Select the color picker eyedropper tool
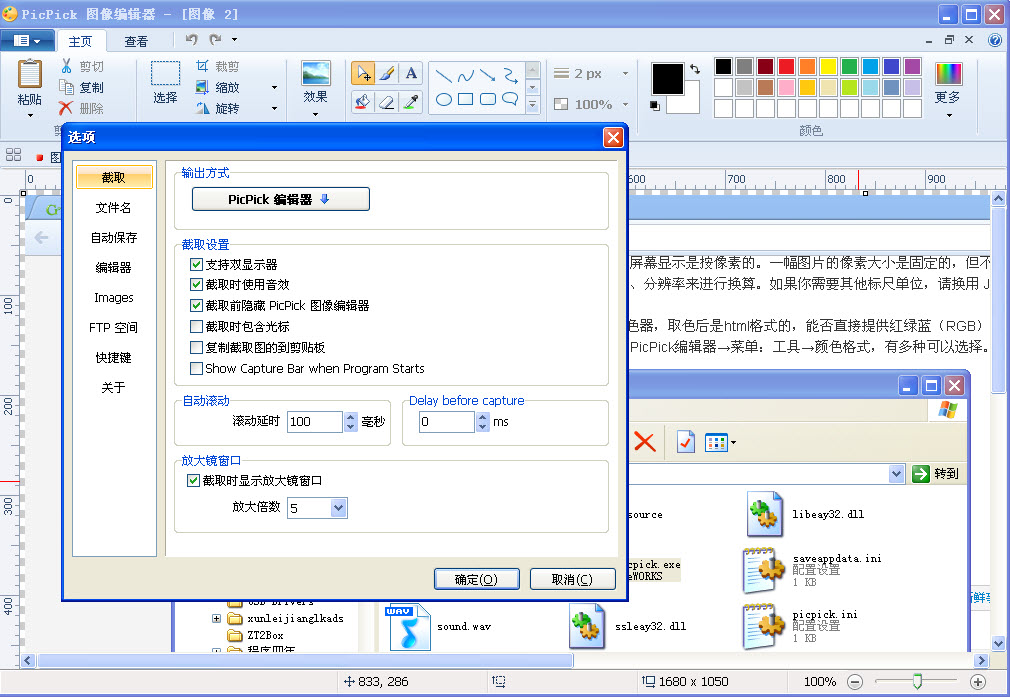This screenshot has height=697, width=1010. 411,101
